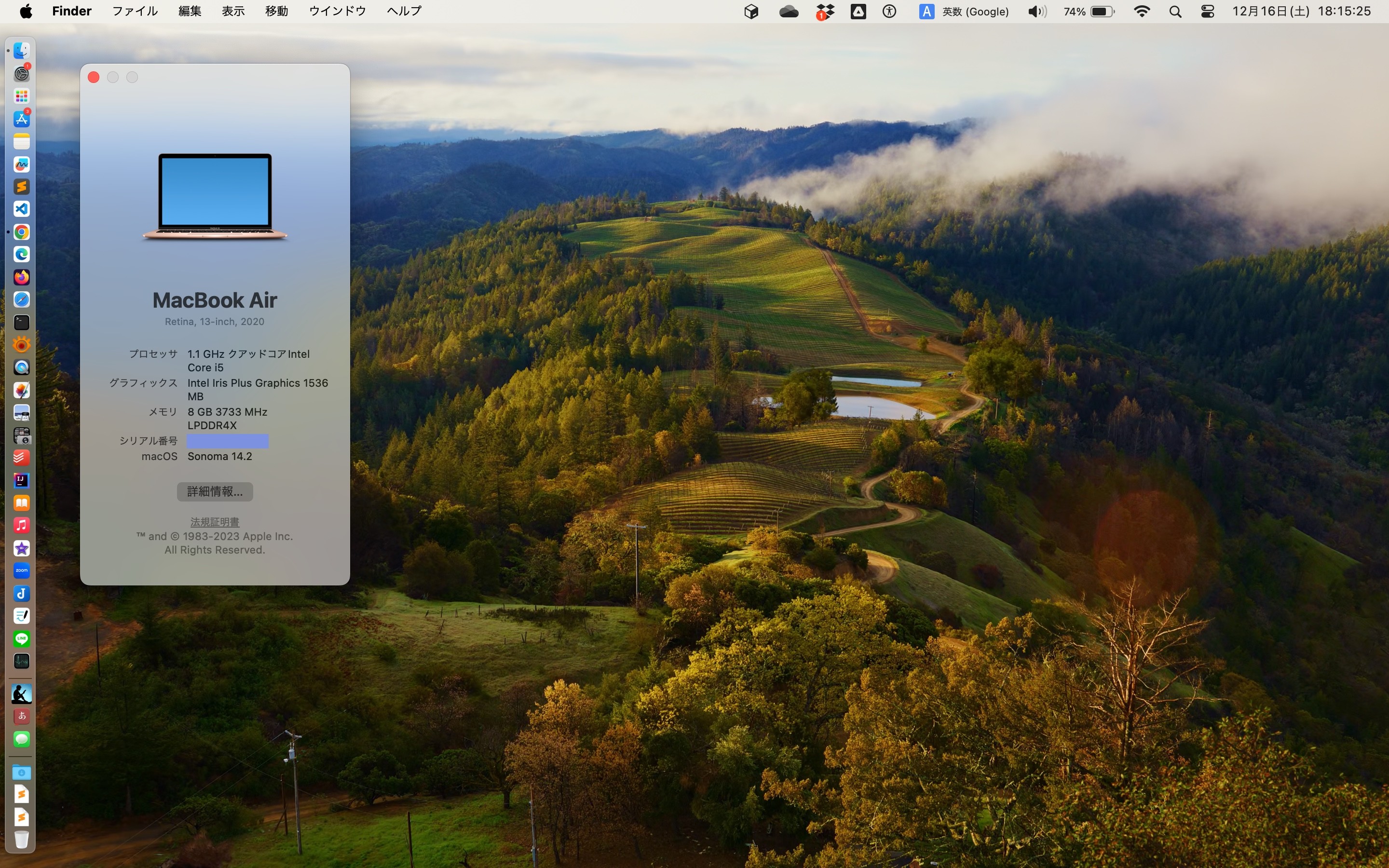The height and width of the screenshot is (868, 1389).
Task: Open the Trash in the Dock
Action: tap(22, 840)
